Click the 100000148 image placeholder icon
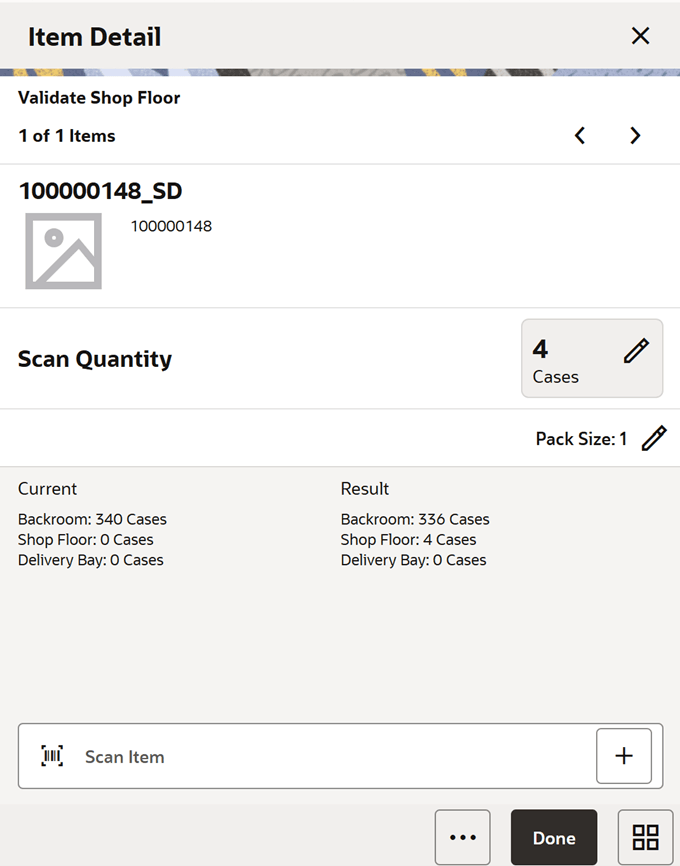Image resolution: width=680 pixels, height=866 pixels. (63, 251)
